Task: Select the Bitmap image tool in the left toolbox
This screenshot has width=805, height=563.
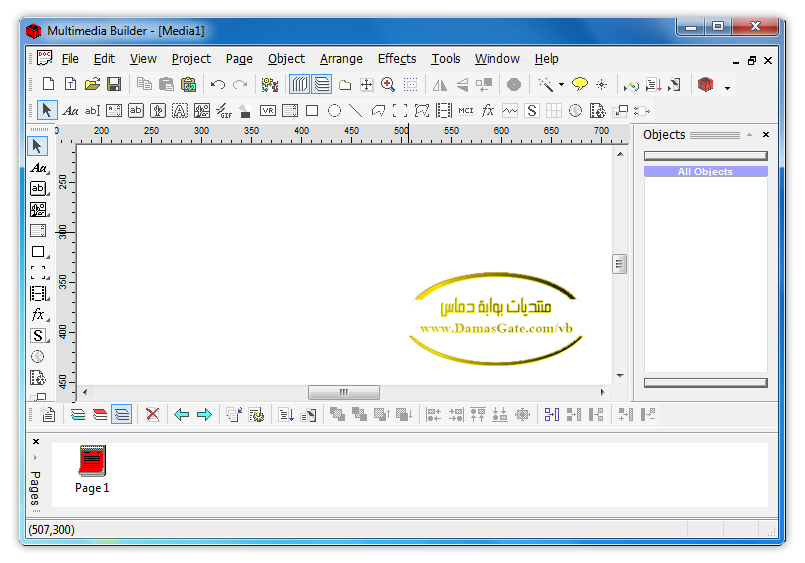Action: tap(39, 209)
